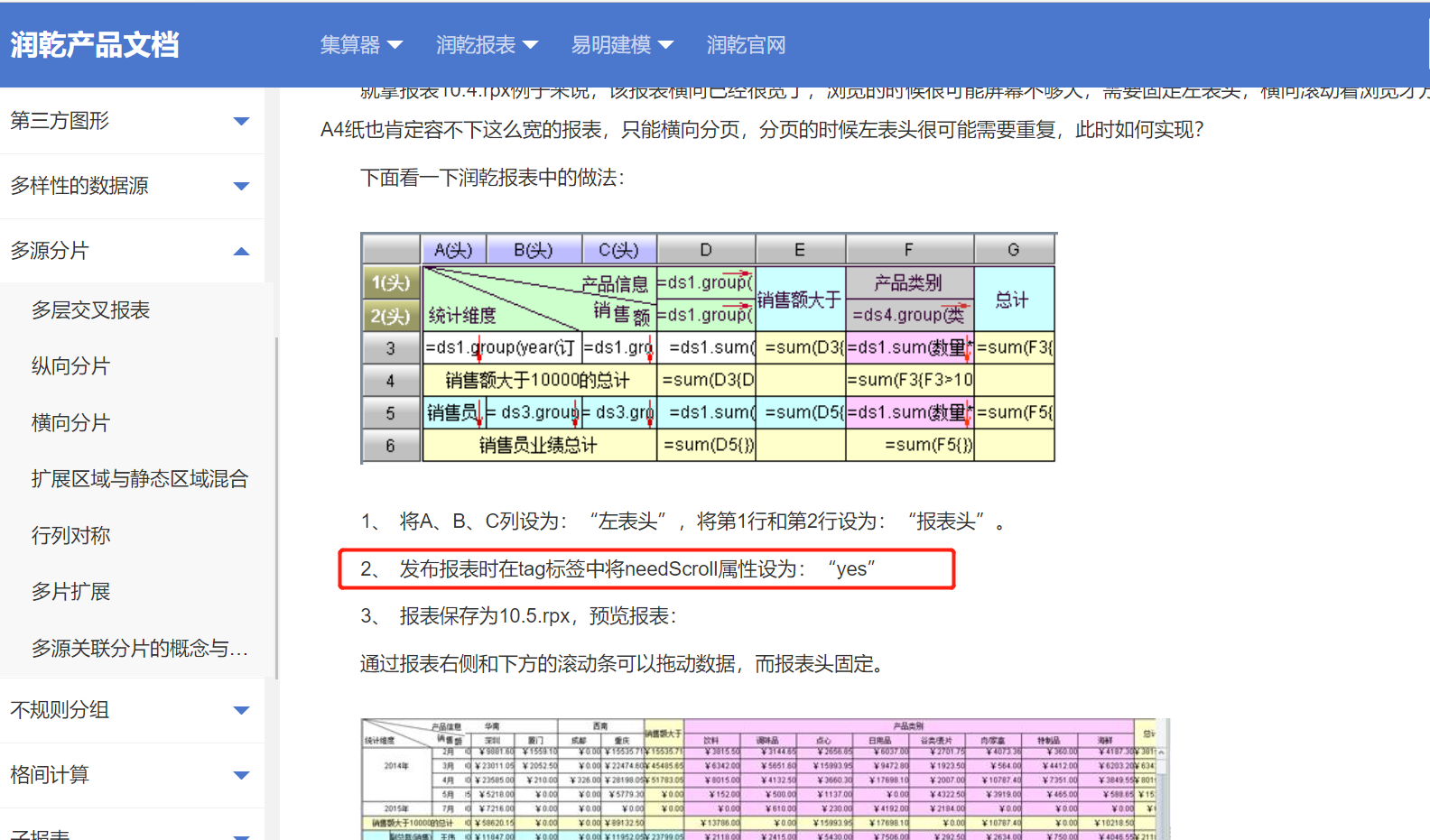The height and width of the screenshot is (840, 1430).
Task: Expand the 多样性的数据源 arrow icon
Action: click(241, 186)
